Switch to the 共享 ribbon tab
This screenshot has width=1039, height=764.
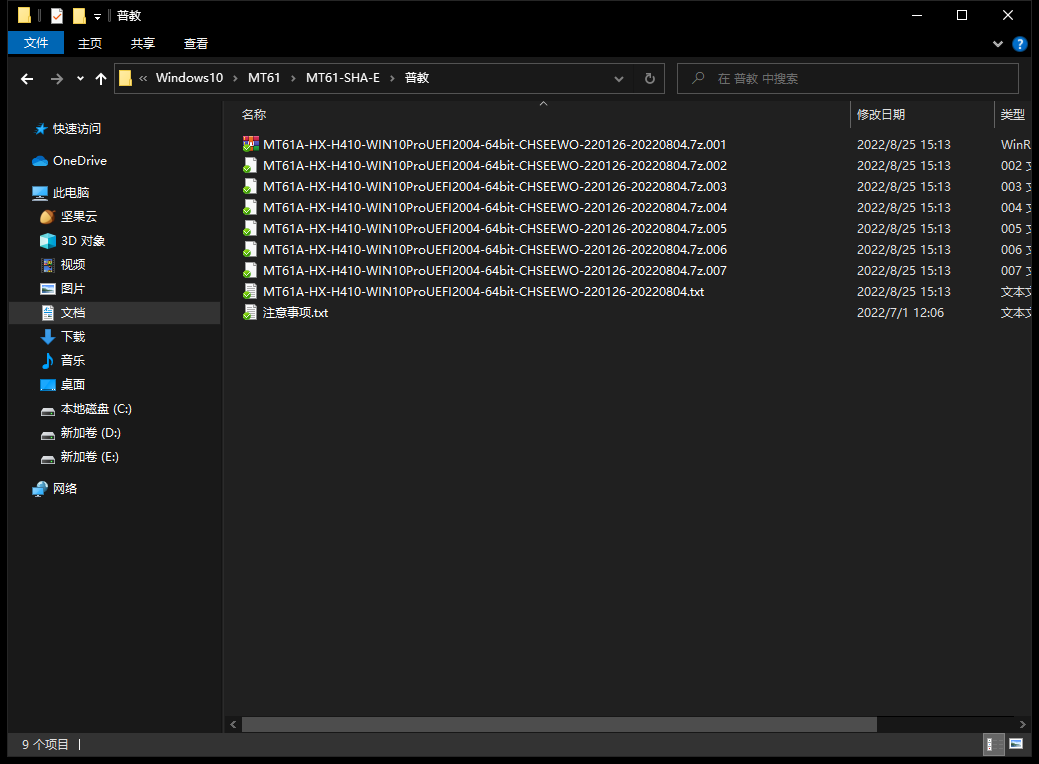[x=143, y=43]
